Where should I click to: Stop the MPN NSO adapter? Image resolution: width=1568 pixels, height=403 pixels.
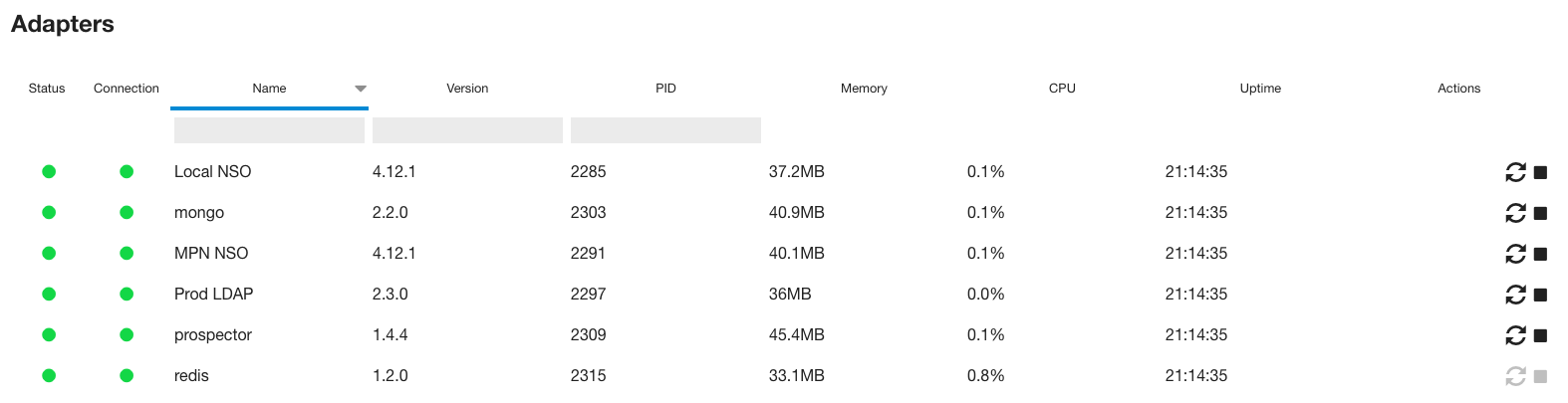pyautogui.click(x=1540, y=254)
